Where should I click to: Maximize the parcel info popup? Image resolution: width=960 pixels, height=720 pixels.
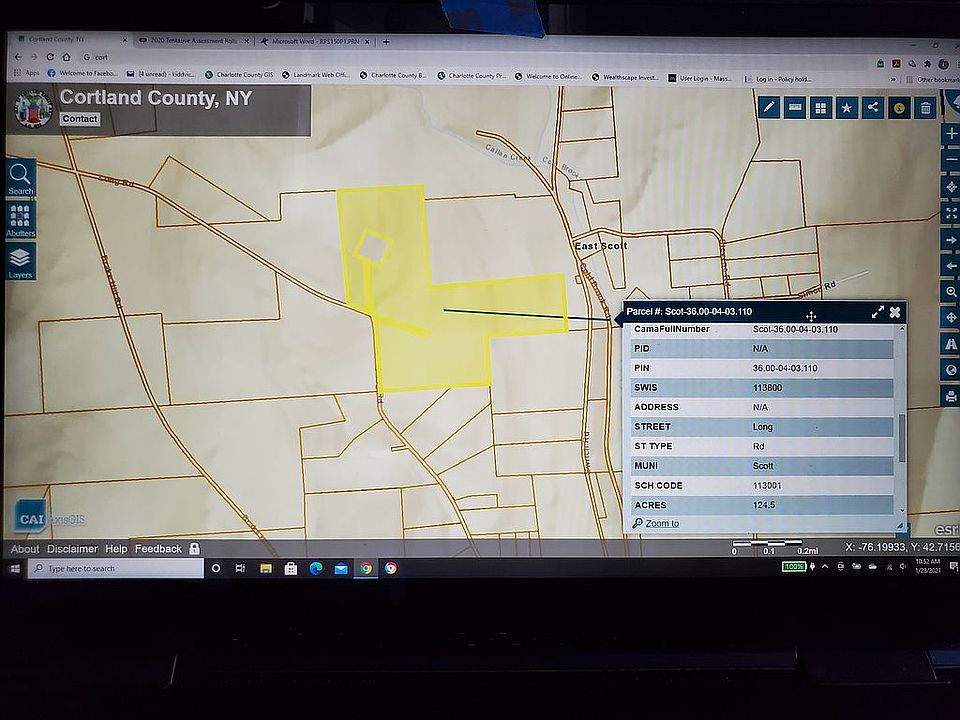877,312
